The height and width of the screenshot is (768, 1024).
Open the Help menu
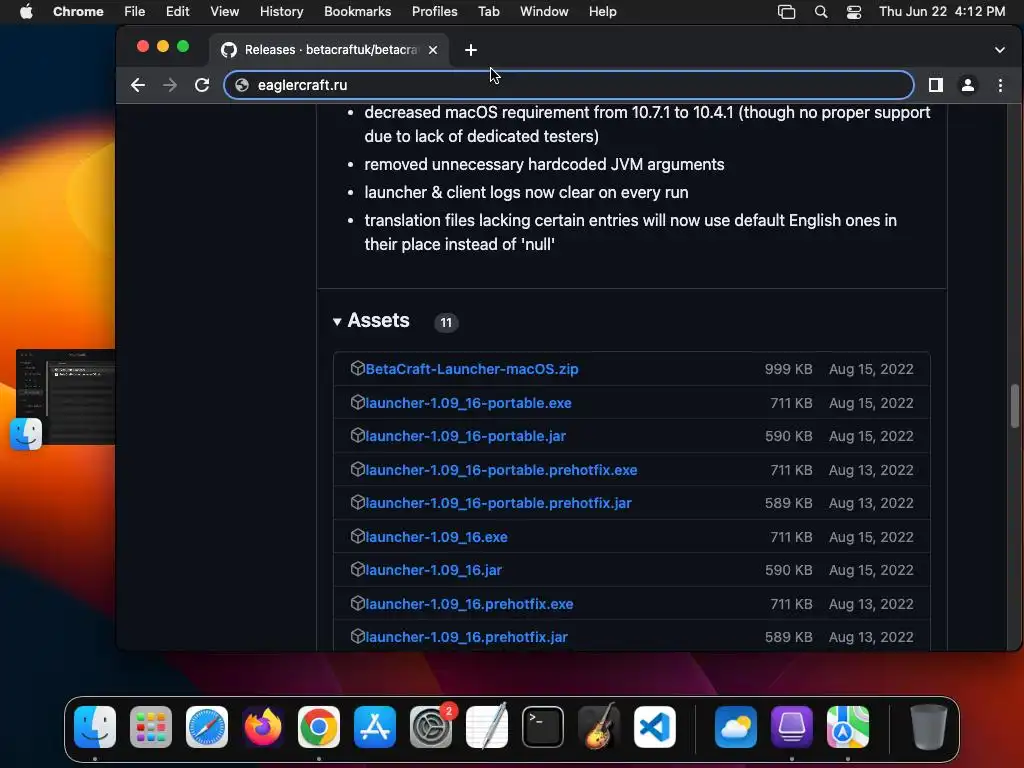[x=602, y=12]
